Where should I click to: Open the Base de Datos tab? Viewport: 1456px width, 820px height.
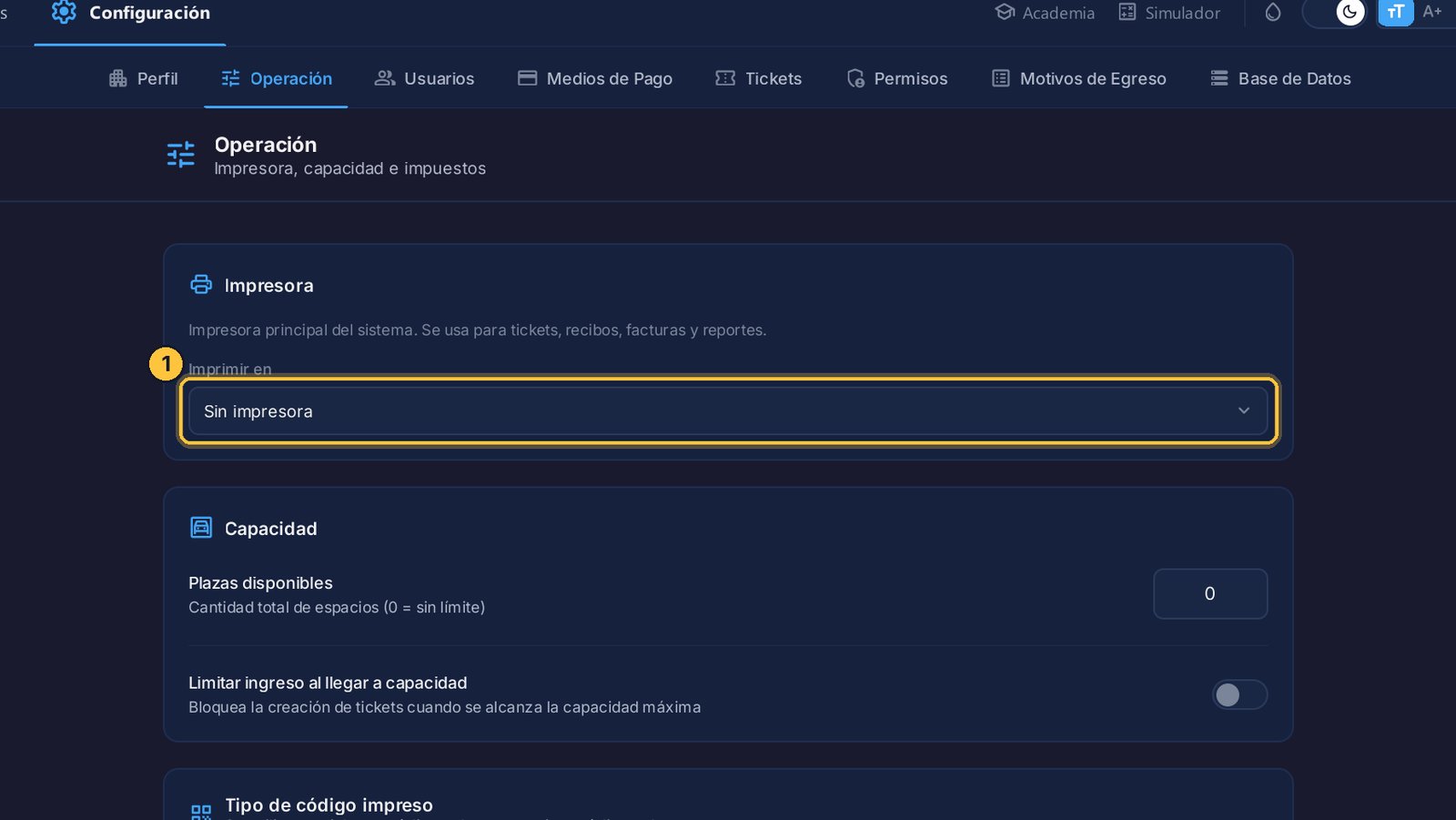1280,78
